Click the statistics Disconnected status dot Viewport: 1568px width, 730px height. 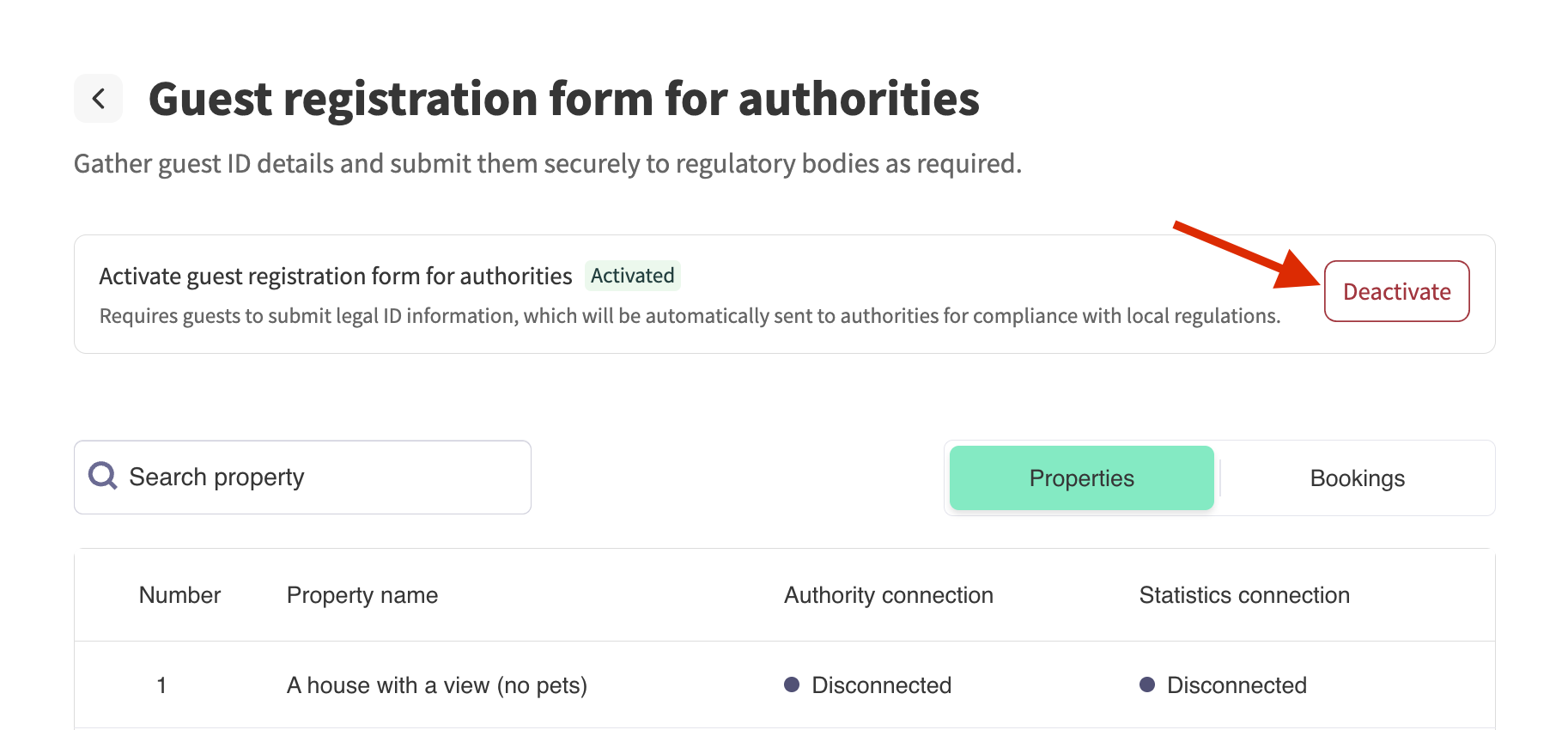pyautogui.click(x=1146, y=684)
